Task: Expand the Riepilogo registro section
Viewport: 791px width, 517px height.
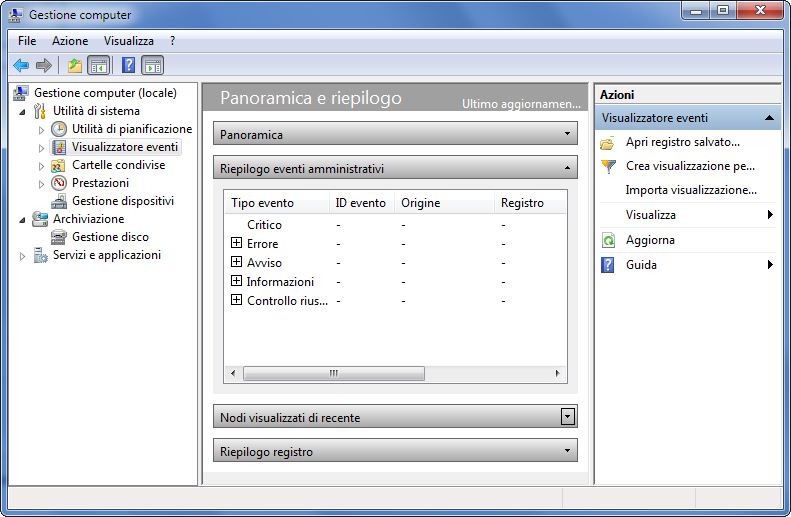Action: coord(567,450)
